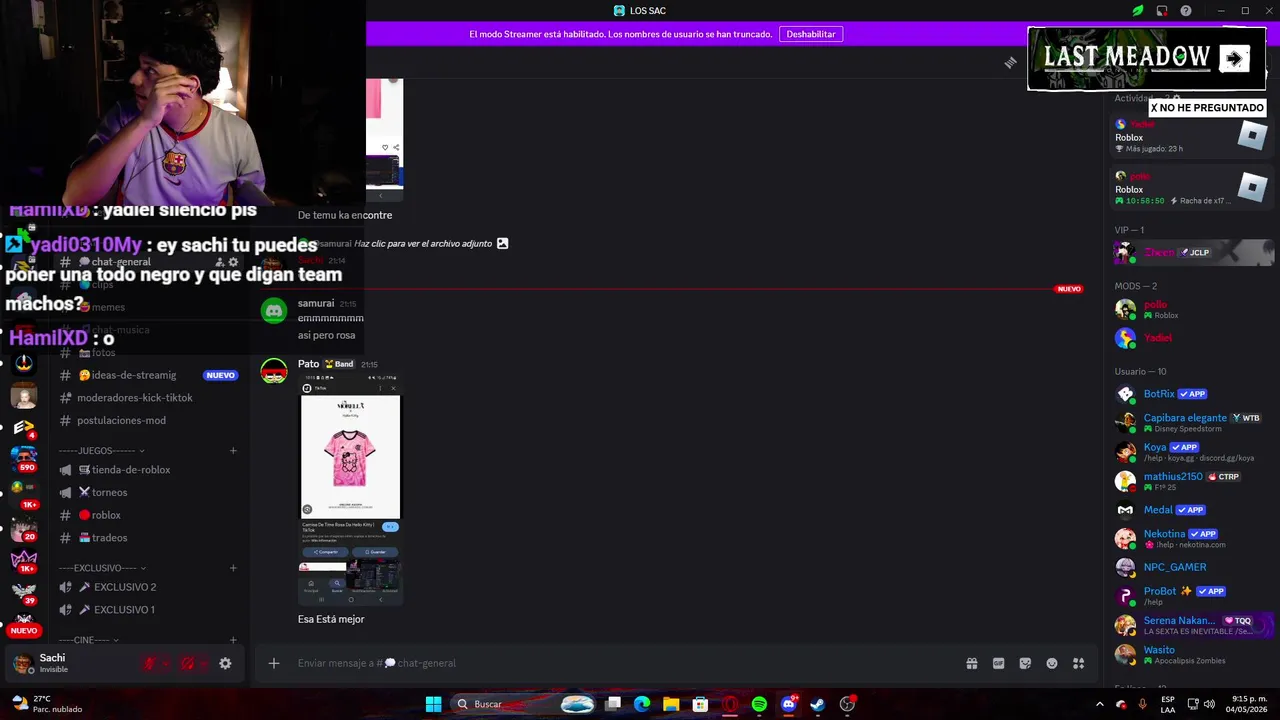Viewport: 1280px width, 720px height.
Task: Open the inbox icon in title bar
Action: [x=1162, y=11]
